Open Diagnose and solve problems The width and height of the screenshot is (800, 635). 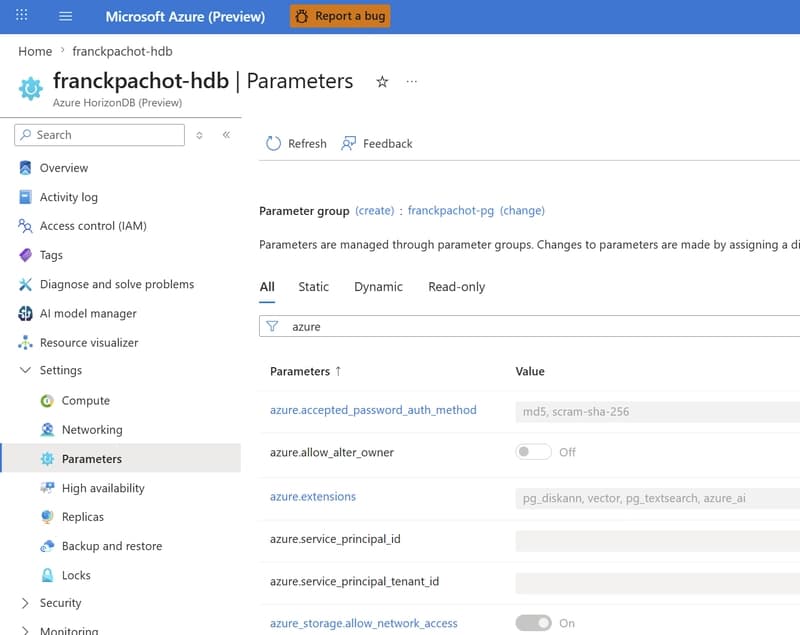click(x=117, y=284)
